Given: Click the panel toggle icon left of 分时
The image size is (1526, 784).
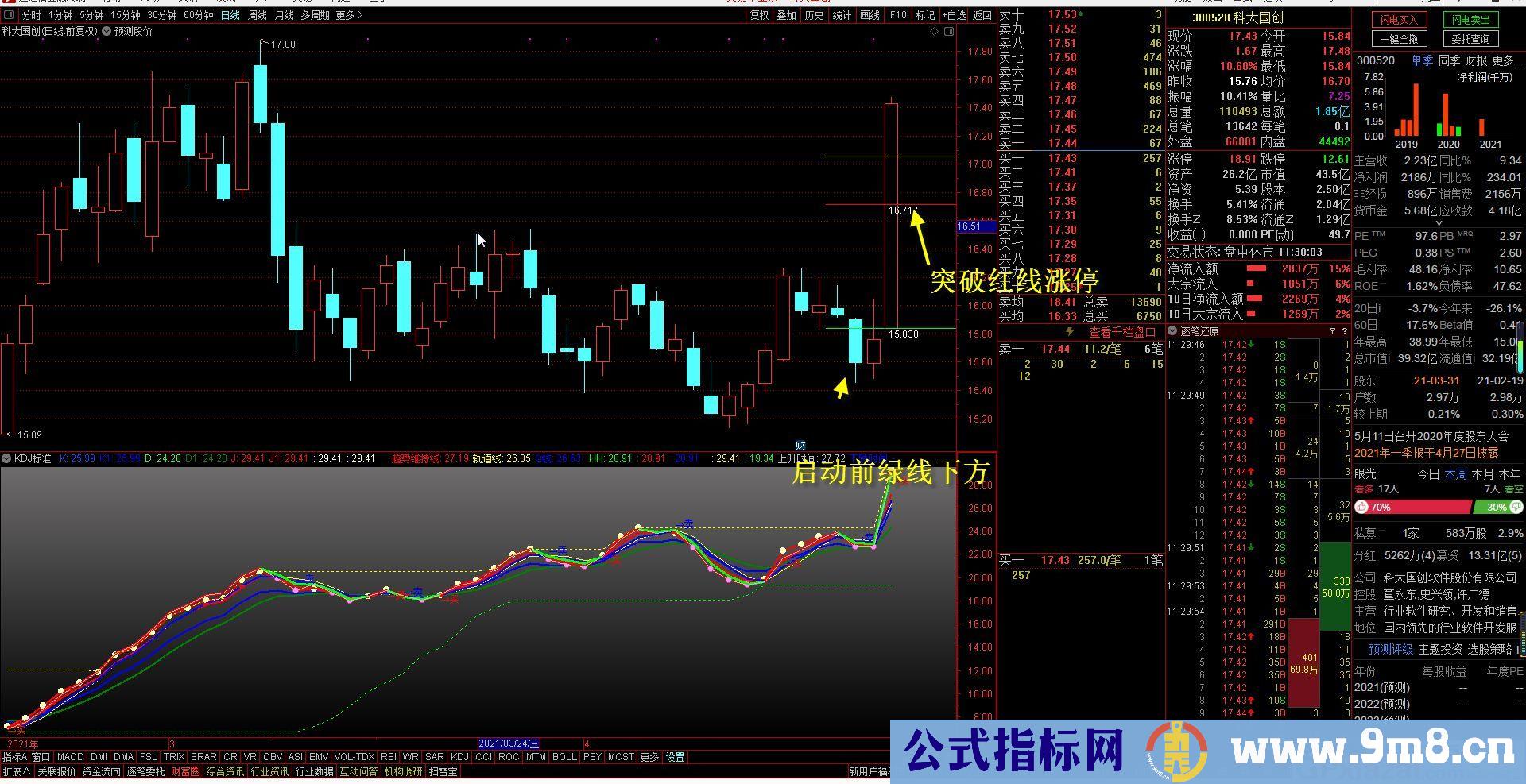Looking at the screenshot, I should pyautogui.click(x=8, y=15).
